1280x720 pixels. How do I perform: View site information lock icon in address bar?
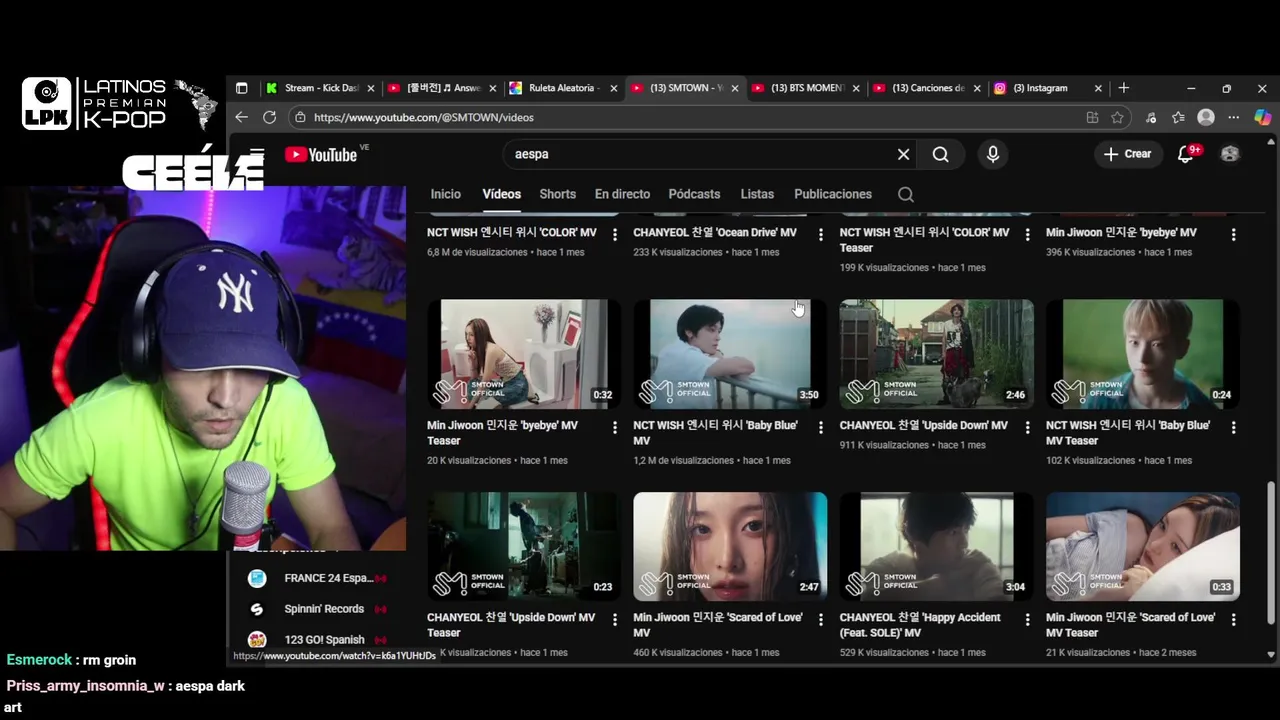pos(299,117)
